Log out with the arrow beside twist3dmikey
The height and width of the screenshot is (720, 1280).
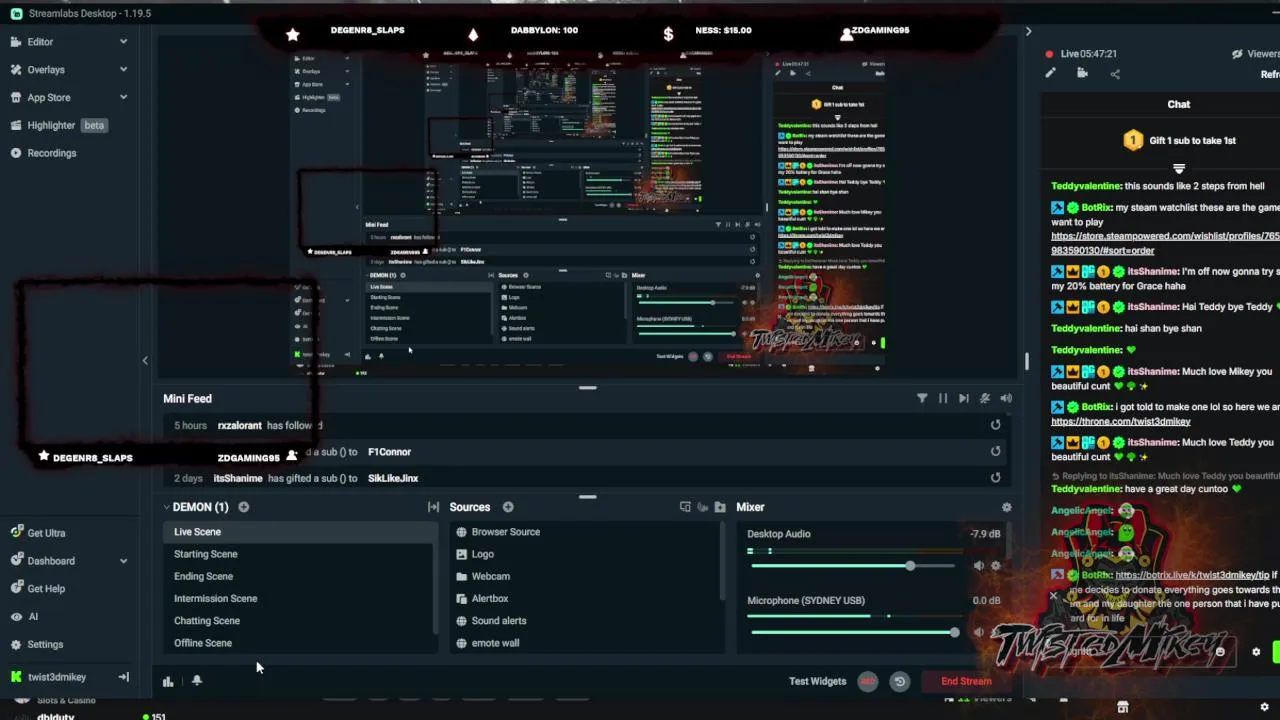click(123, 677)
